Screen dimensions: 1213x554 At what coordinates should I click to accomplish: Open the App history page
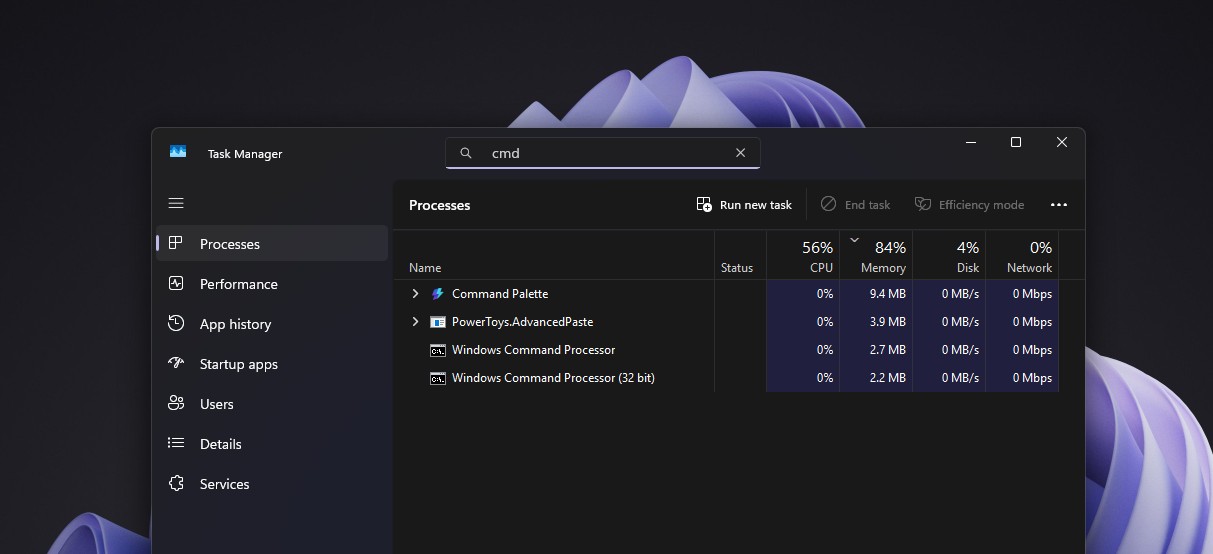tap(272, 324)
